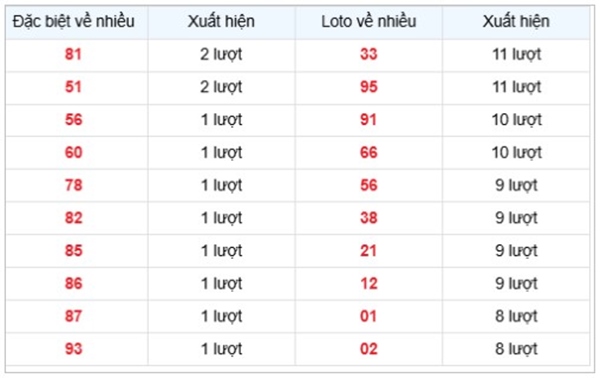Click loto number 02 in last row

pyautogui.click(x=368, y=349)
